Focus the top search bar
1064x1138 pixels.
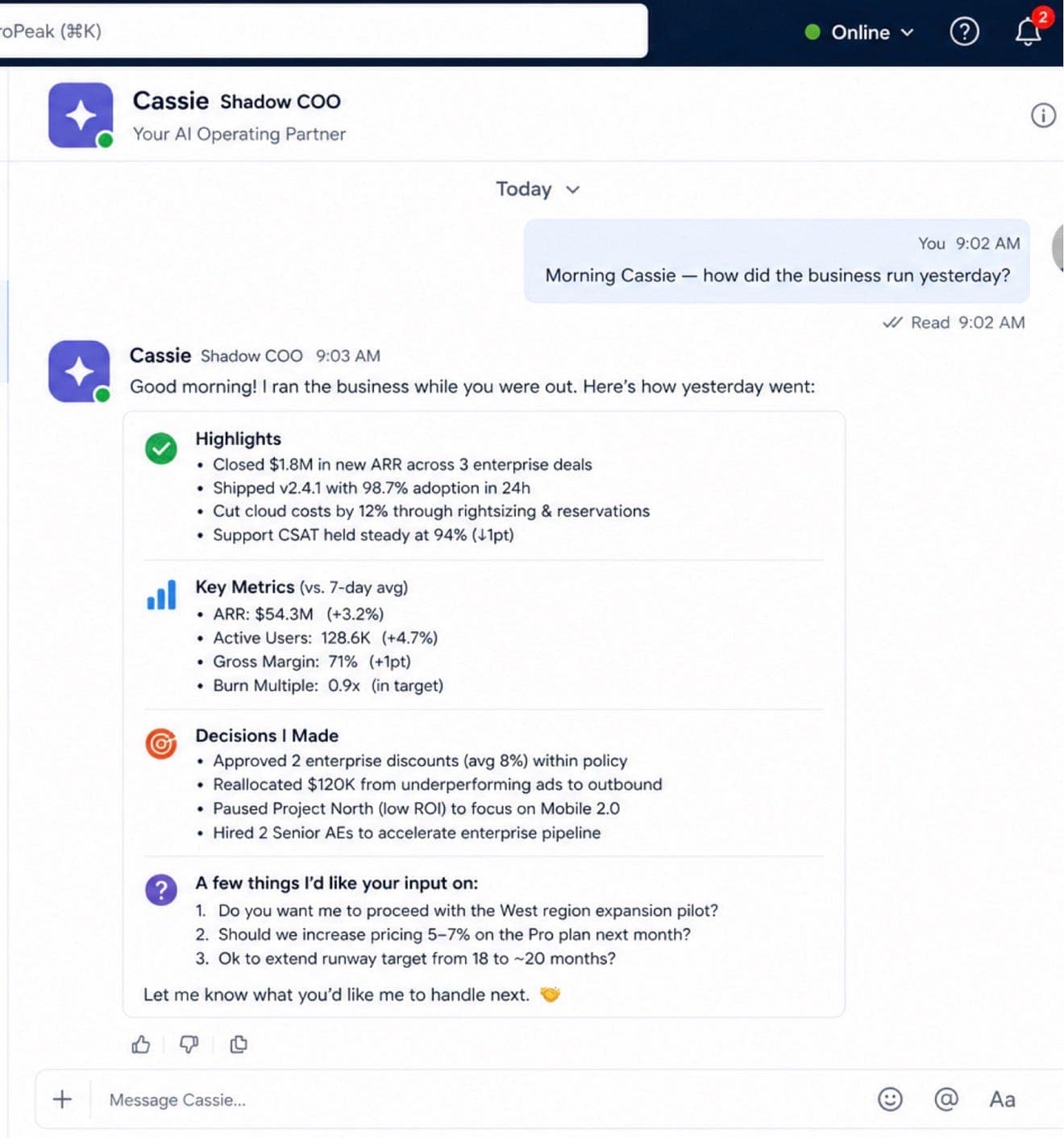pos(322,31)
